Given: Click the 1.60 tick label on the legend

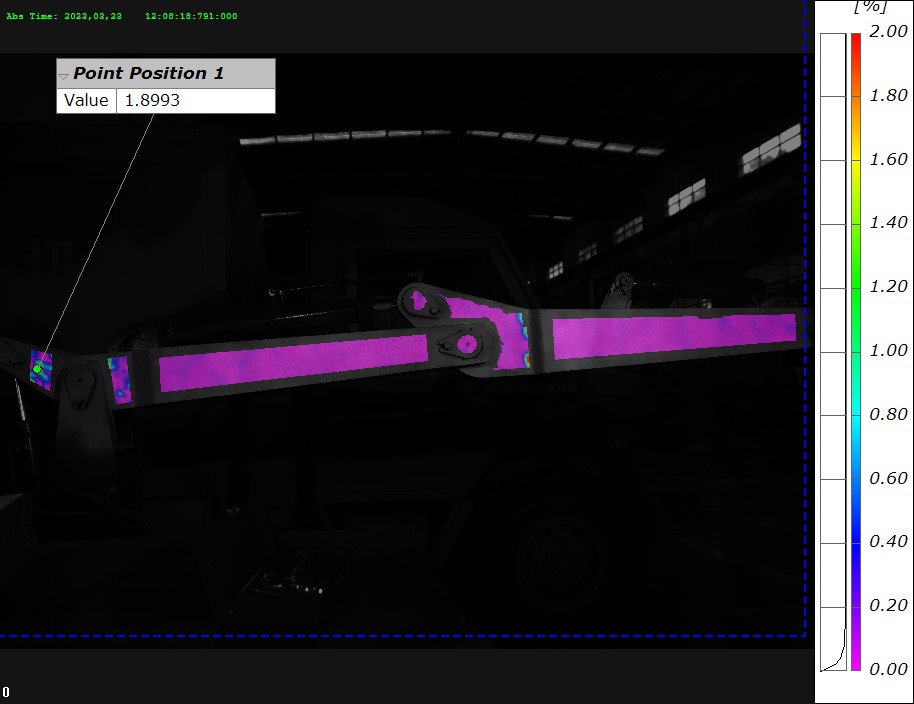Looking at the screenshot, I should pyautogui.click(x=888, y=159).
